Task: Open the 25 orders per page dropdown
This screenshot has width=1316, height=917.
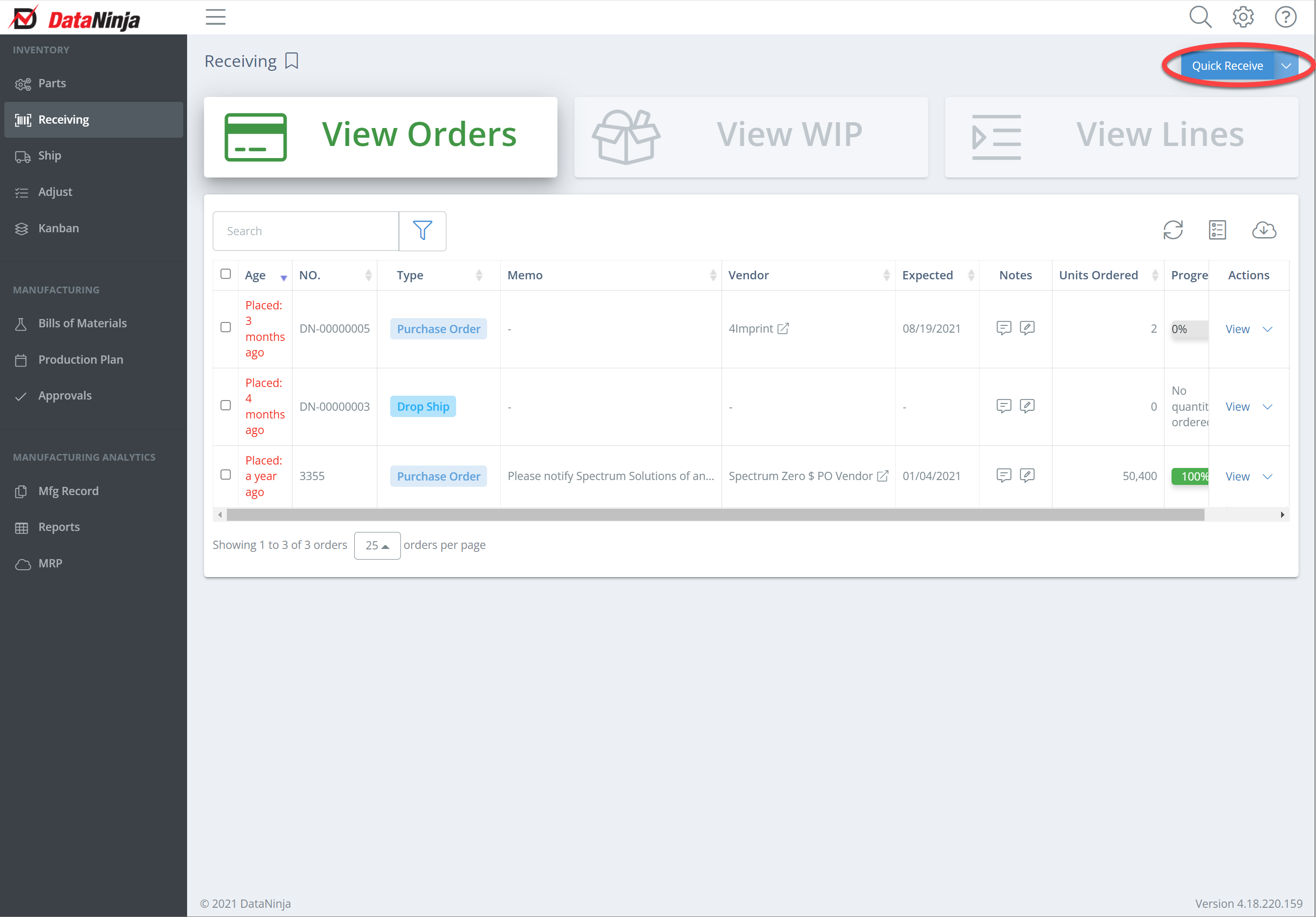Action: 377,546
